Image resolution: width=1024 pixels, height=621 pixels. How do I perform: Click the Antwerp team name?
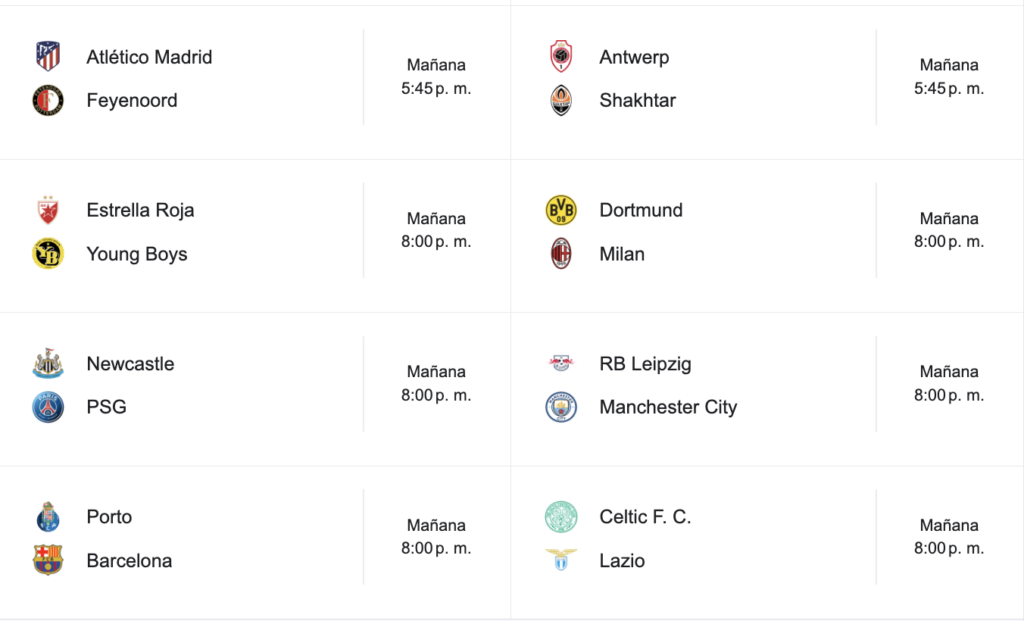coord(634,57)
